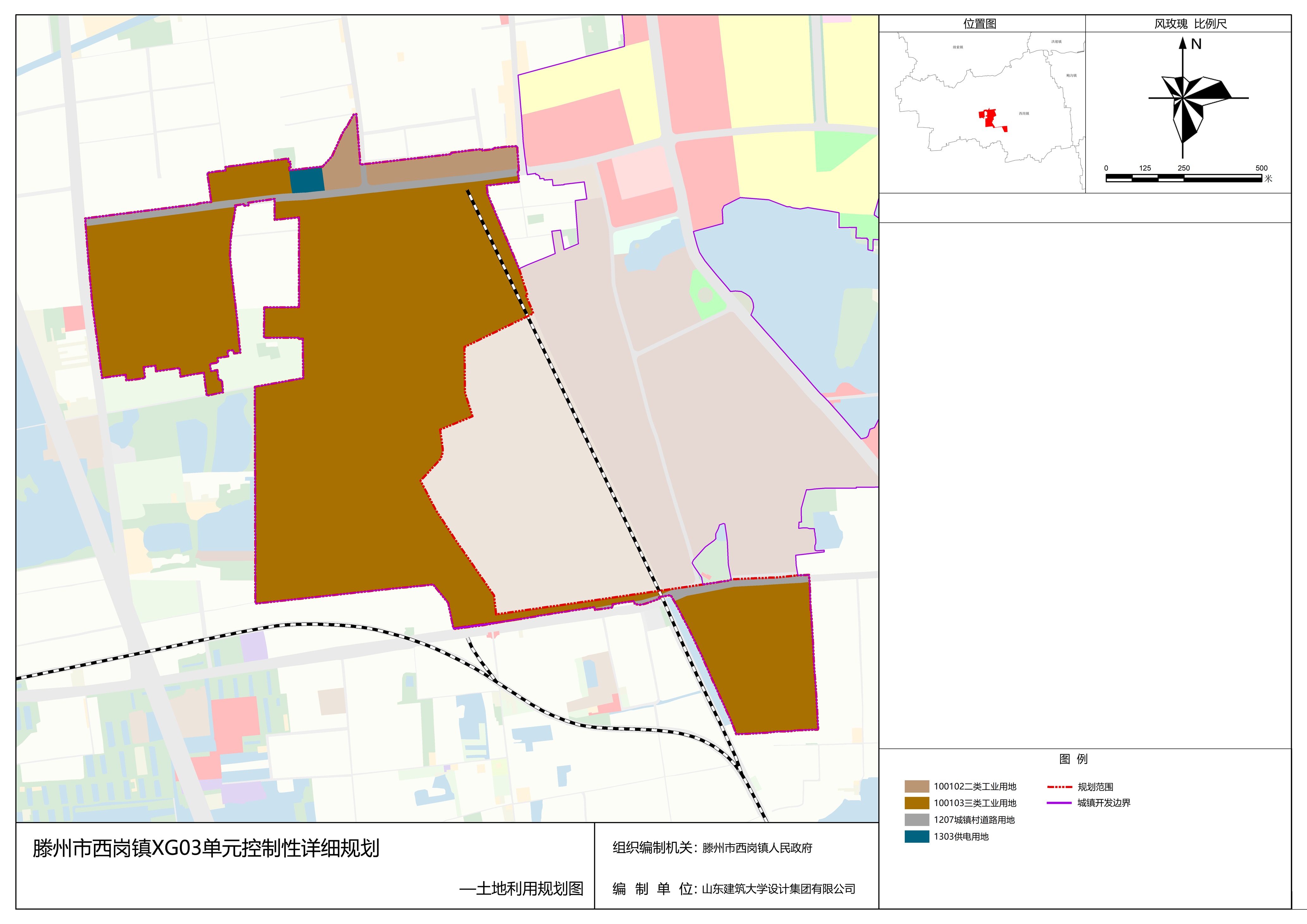Click the 滕州市西岗镇人民政府 text

757,848
